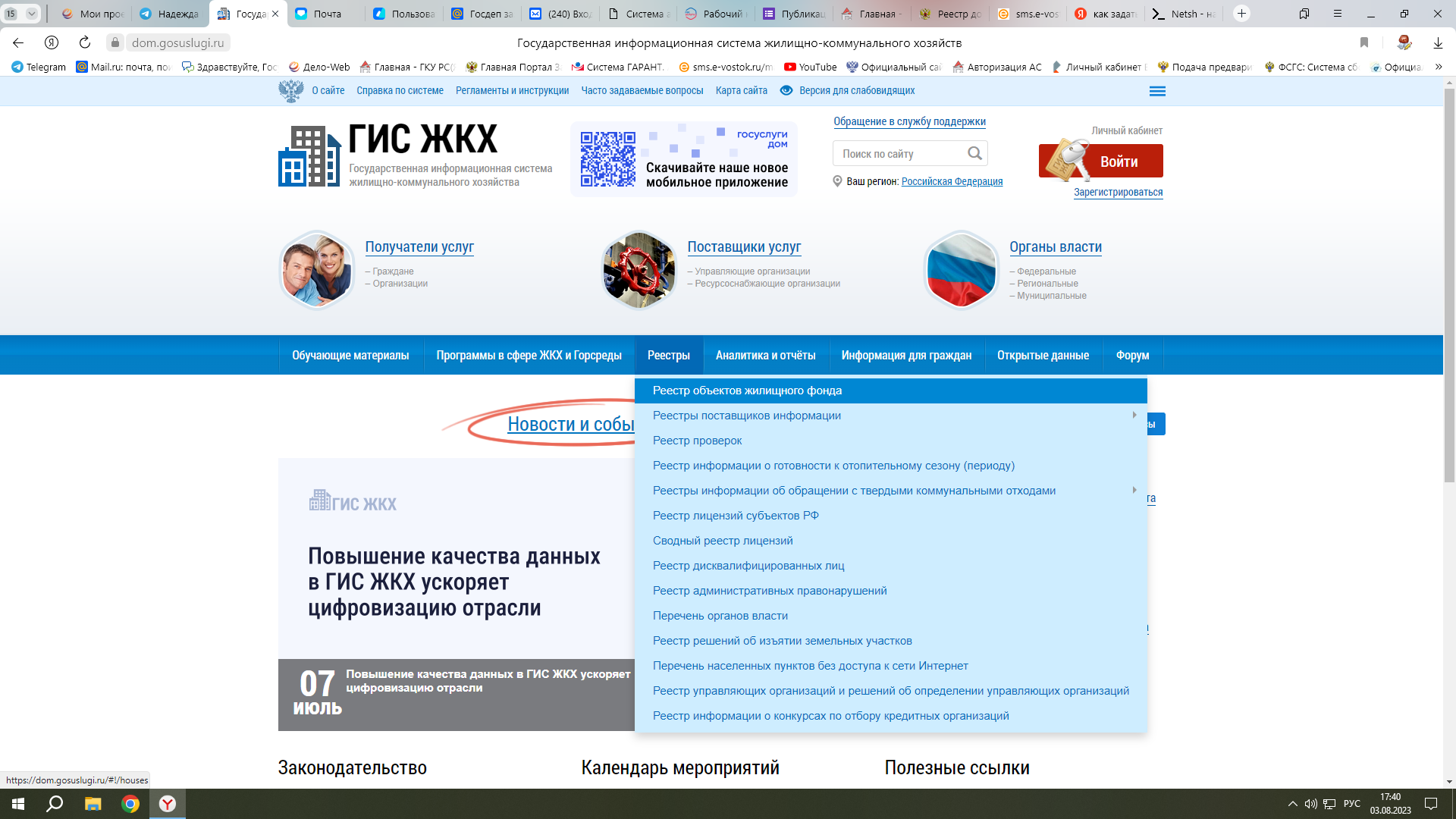The width and height of the screenshot is (1456, 819).
Task: Click the Telegram taskbar icon
Action: pos(38,67)
